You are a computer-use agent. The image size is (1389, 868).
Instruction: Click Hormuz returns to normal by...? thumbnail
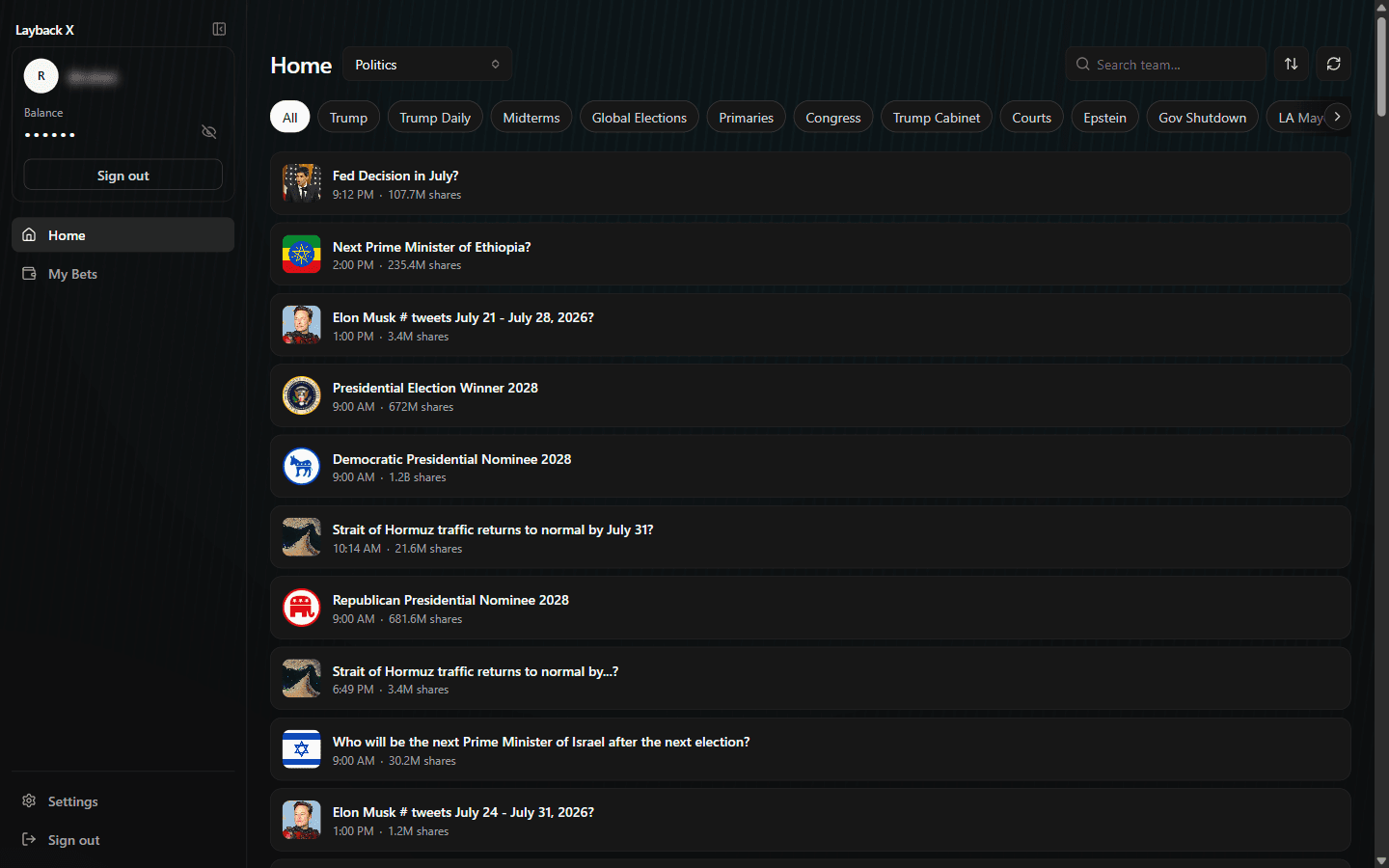pyautogui.click(x=301, y=679)
